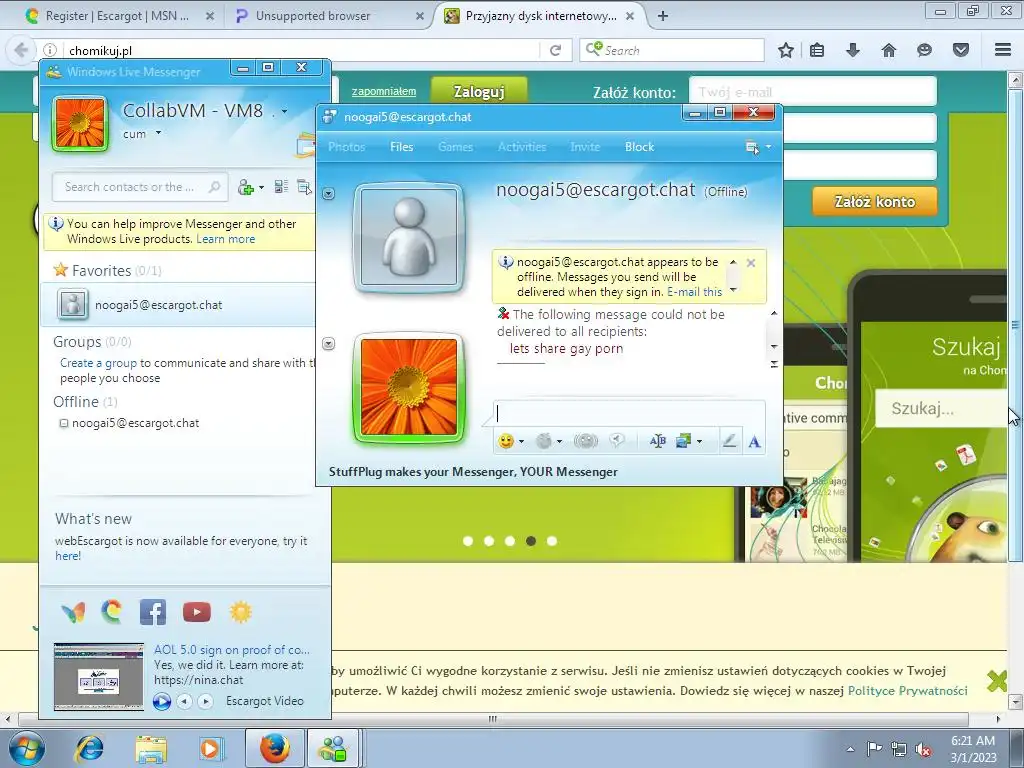
Task: Select the first carousel dot
Action: click(468, 541)
